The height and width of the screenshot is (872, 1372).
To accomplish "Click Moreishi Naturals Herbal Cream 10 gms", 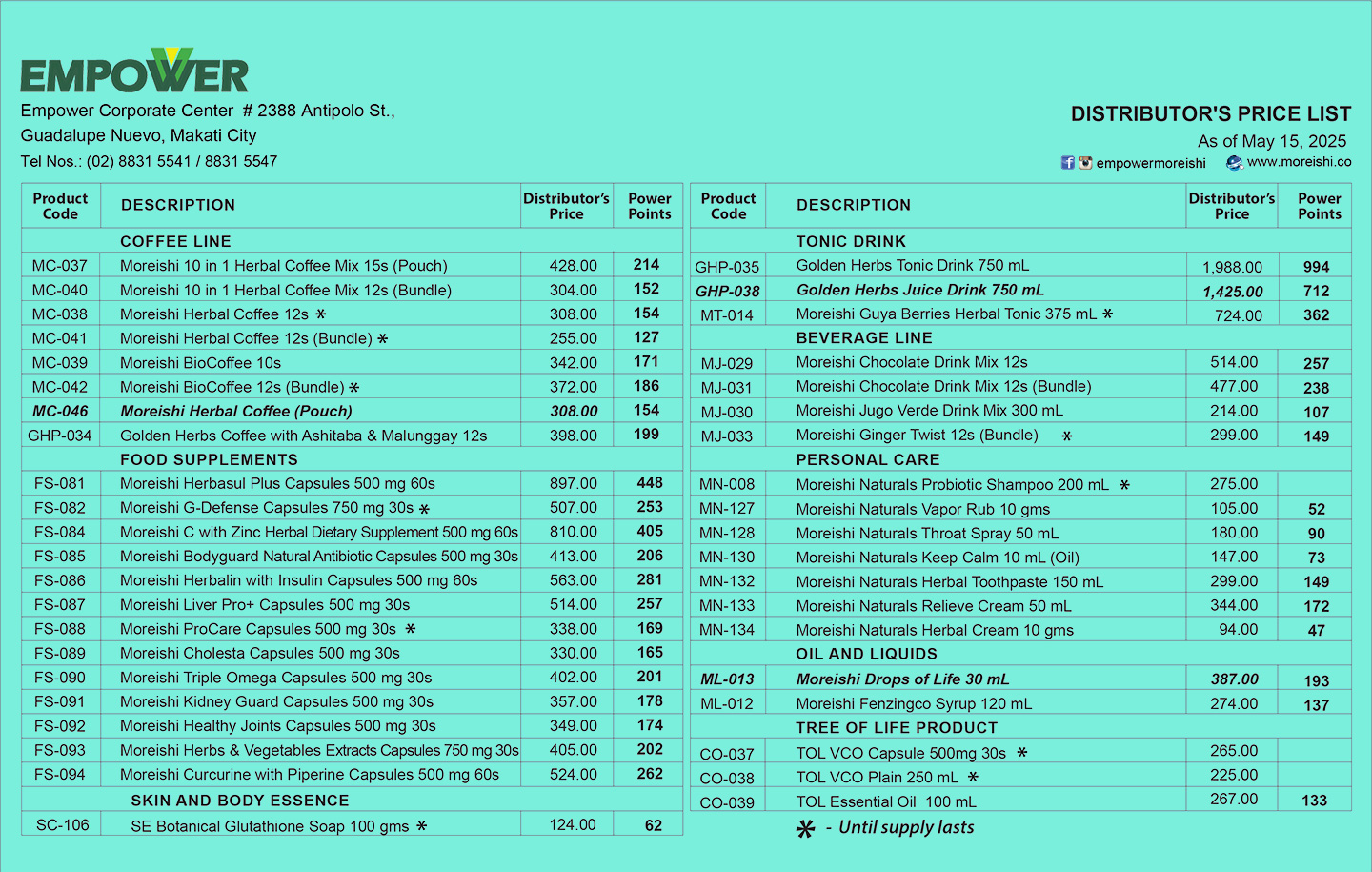I will pos(935,631).
